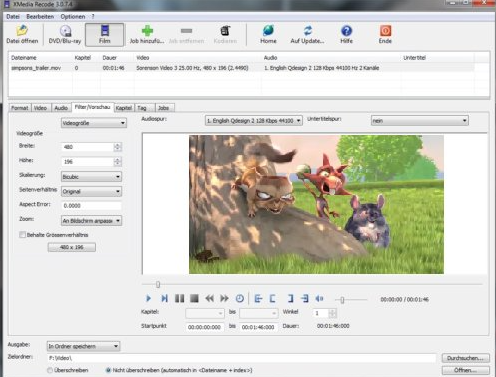Screen dimensions: 496x377
Task: Open the Zoom An Bildschirm anpassen dropdown
Action: (91, 221)
